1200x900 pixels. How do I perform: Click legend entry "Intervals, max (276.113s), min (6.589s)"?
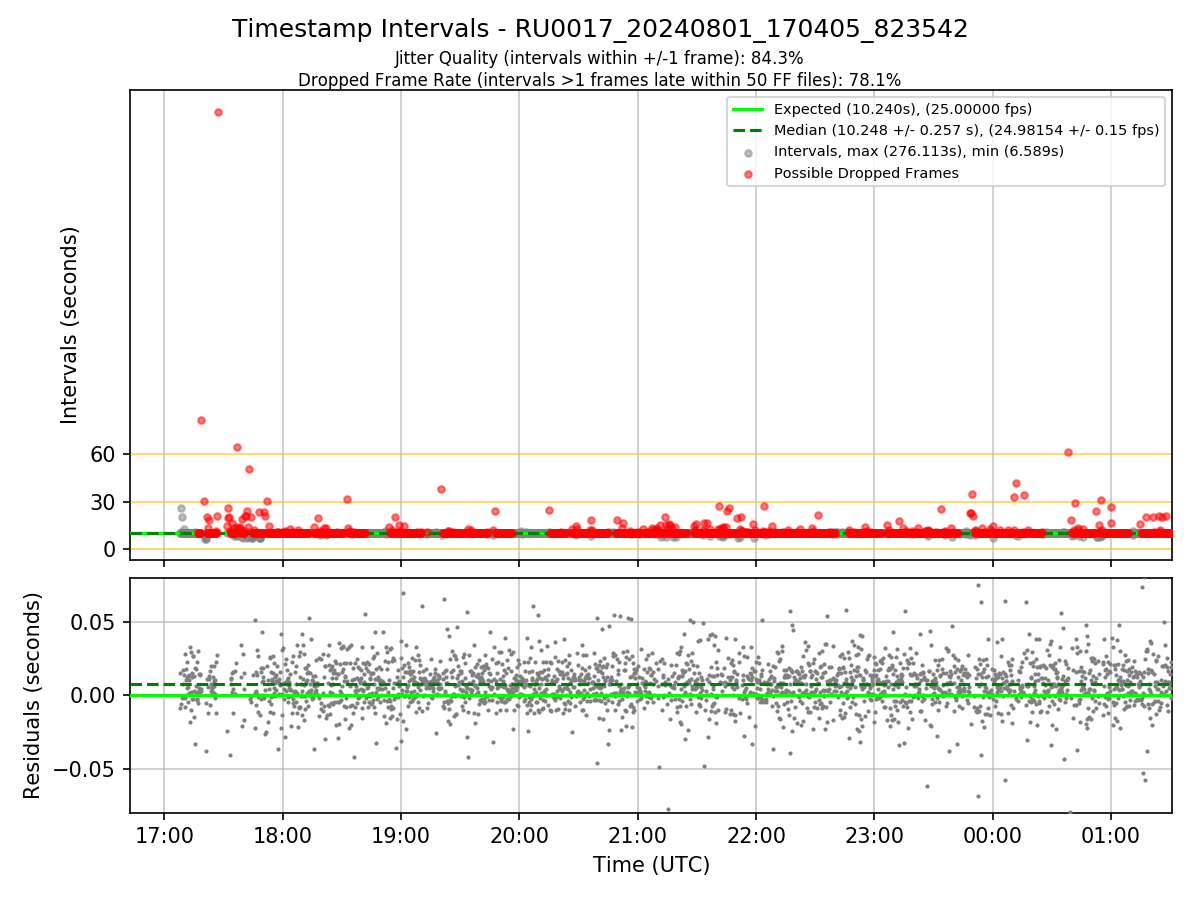919,151
